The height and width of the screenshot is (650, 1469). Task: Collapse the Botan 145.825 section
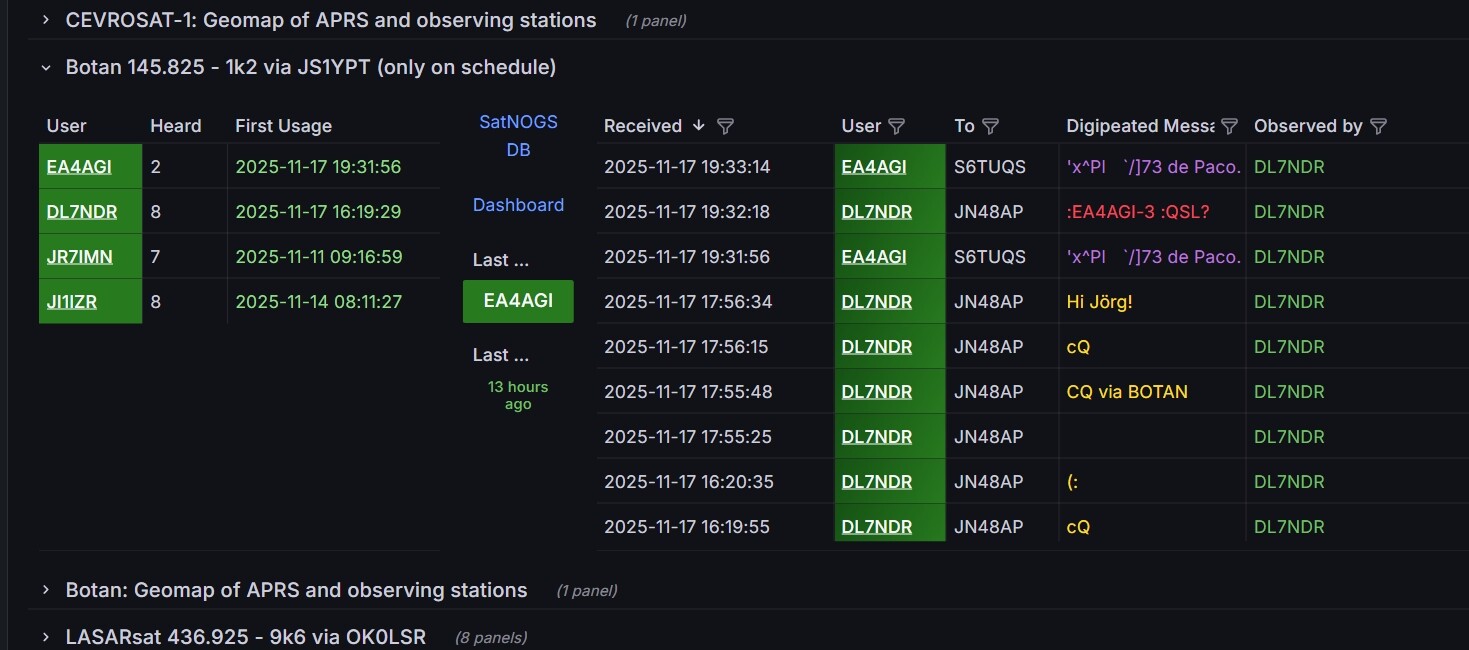(46, 67)
